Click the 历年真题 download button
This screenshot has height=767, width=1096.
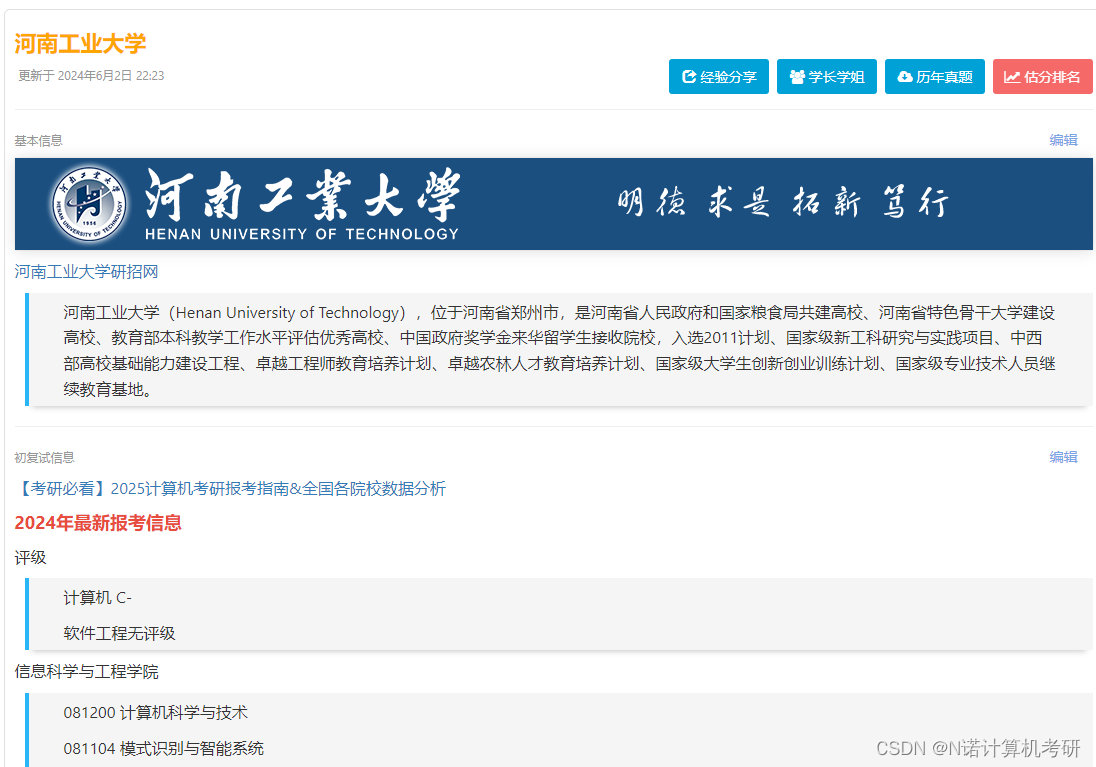pos(935,77)
